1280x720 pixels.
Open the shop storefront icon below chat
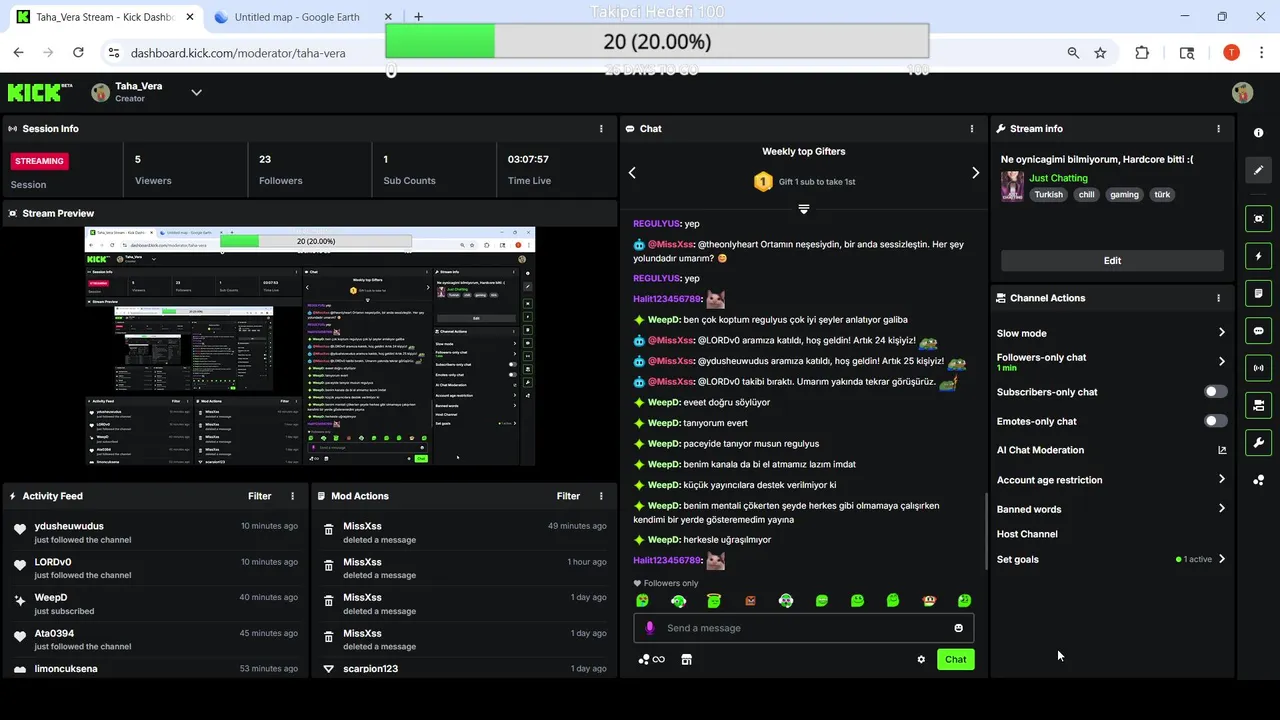(686, 660)
